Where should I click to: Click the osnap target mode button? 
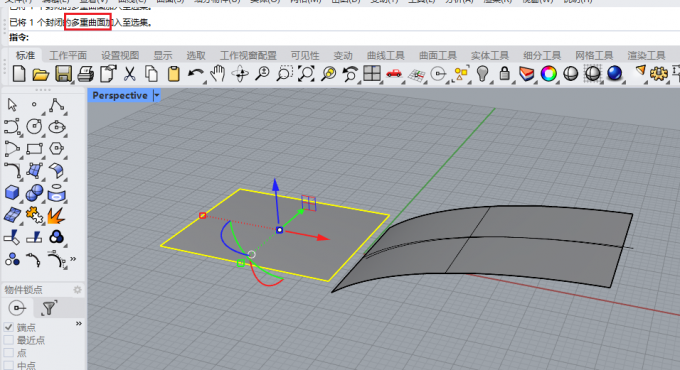(x=17, y=308)
